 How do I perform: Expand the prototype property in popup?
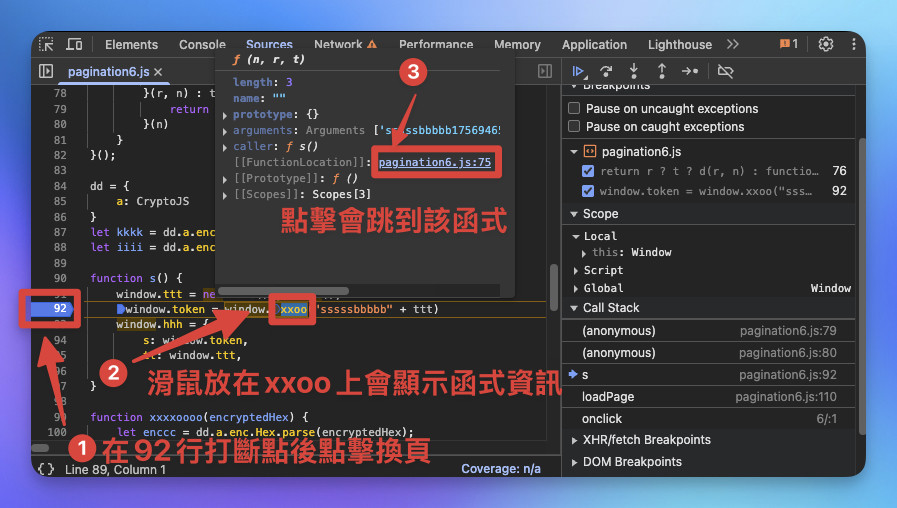coord(225,115)
